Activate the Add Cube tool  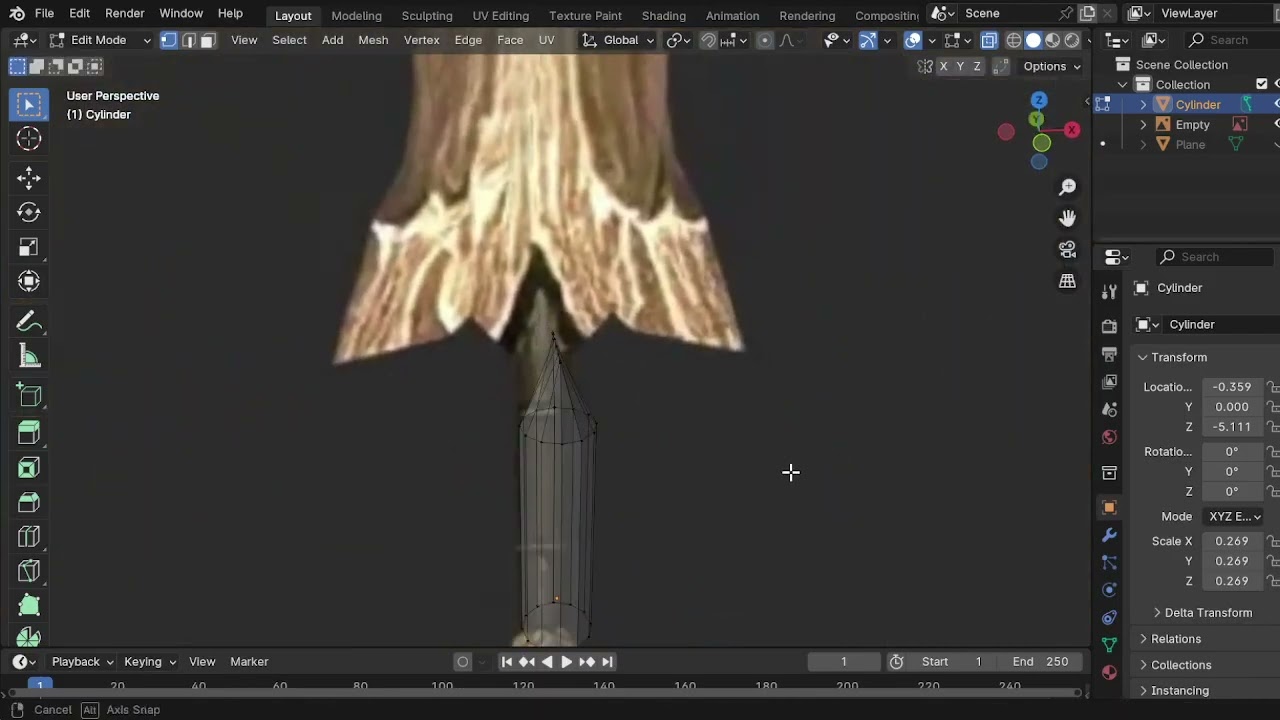tap(29, 396)
